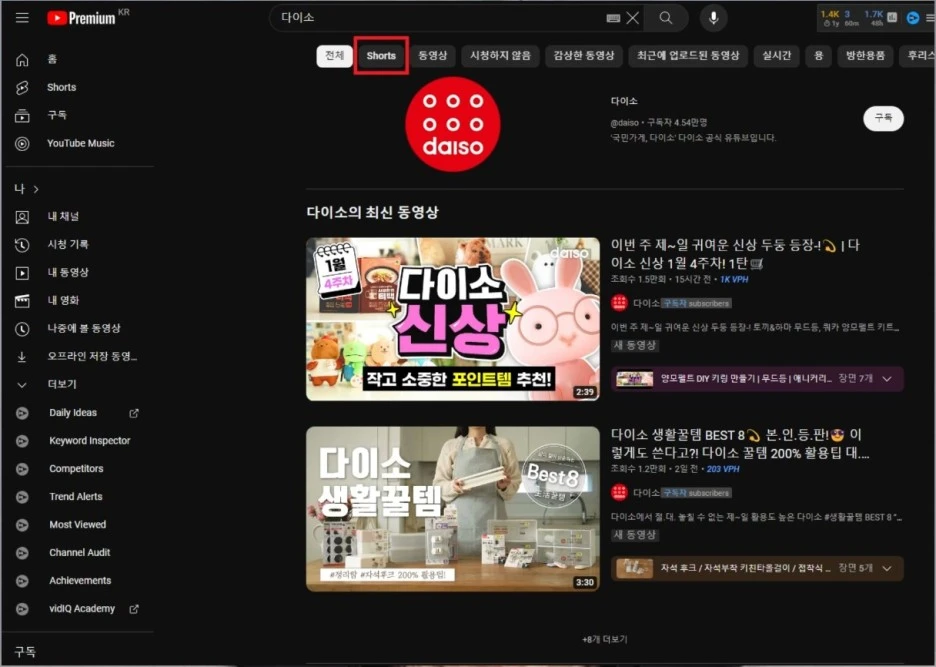The width and height of the screenshot is (936, 667).
Task: Open vidIQ Achievements
Action: coord(78,580)
